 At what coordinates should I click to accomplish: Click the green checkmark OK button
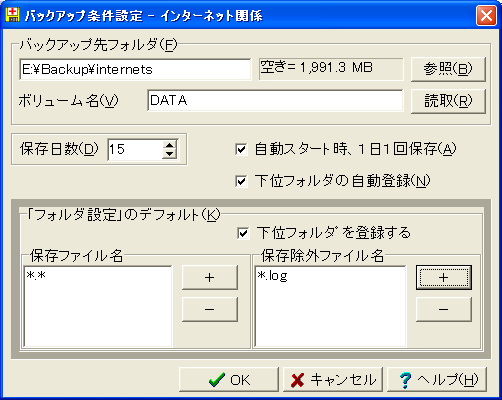point(229,379)
